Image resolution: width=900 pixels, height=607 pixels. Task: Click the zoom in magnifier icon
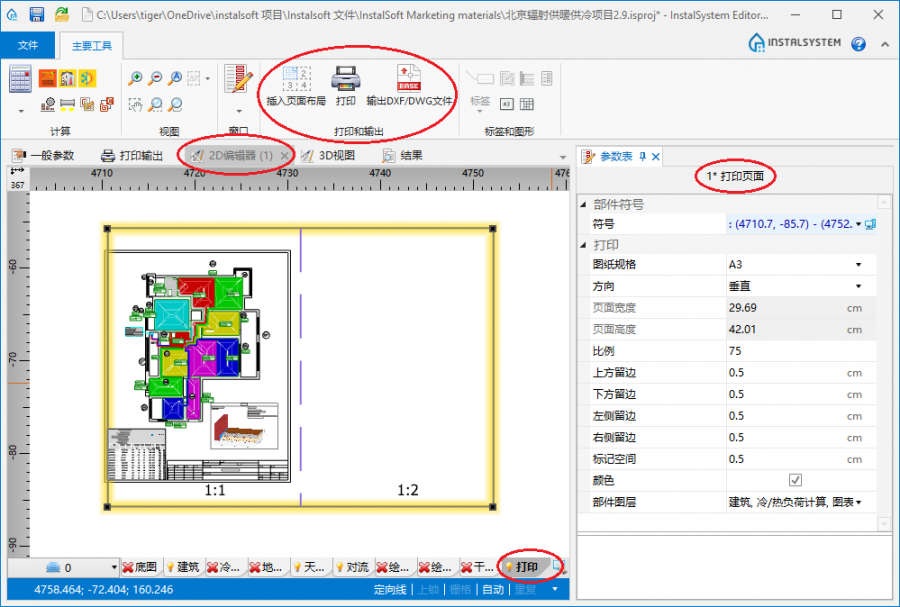tap(136, 78)
